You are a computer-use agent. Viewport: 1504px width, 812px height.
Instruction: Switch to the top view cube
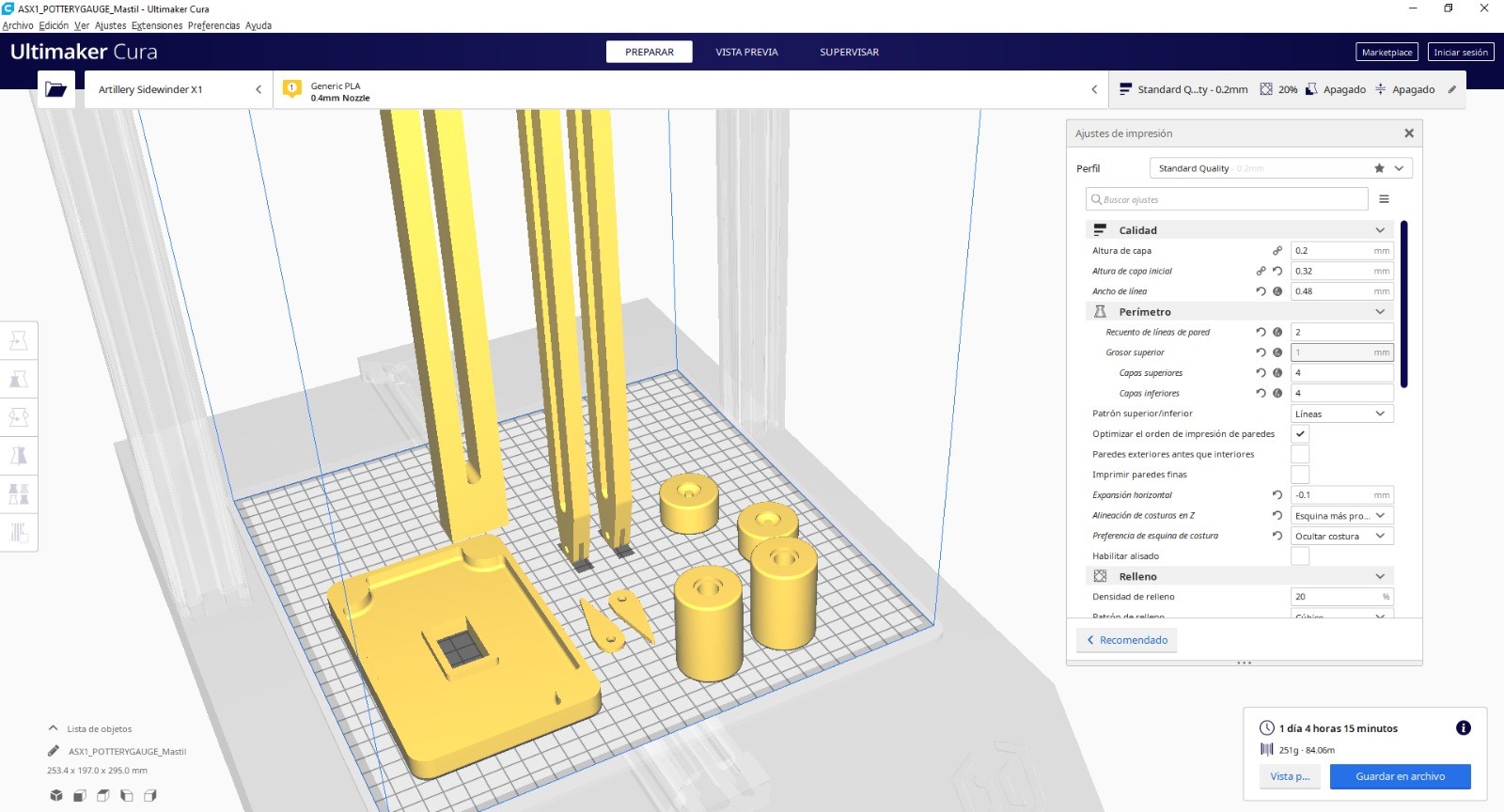pos(103,795)
